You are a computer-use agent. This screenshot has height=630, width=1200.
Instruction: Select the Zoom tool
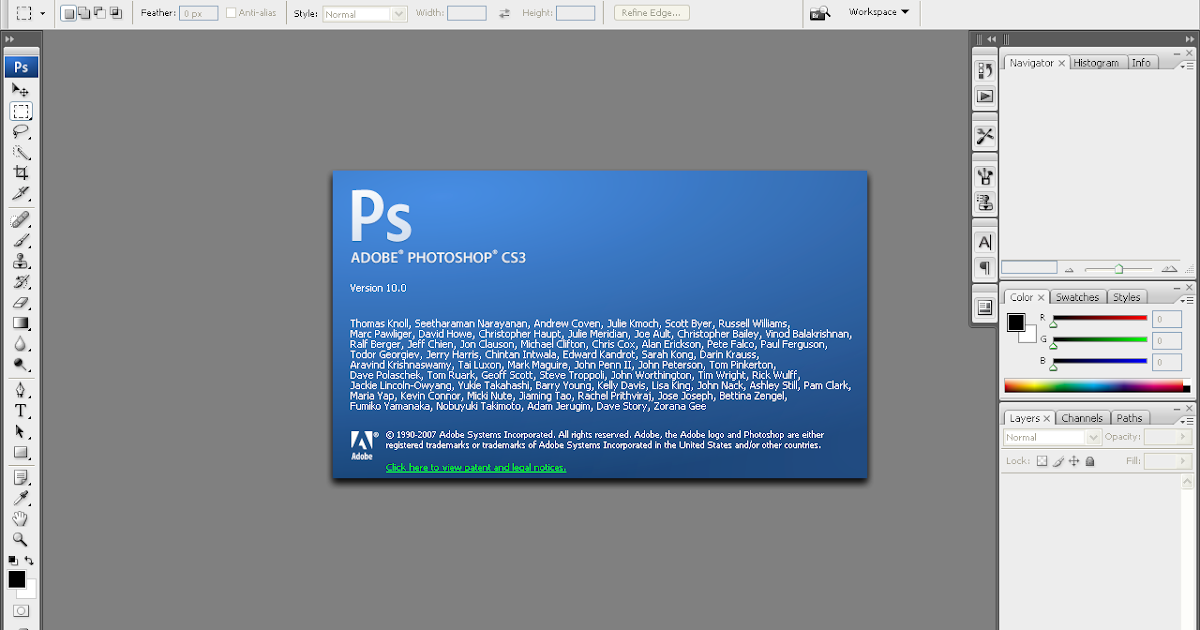21,539
